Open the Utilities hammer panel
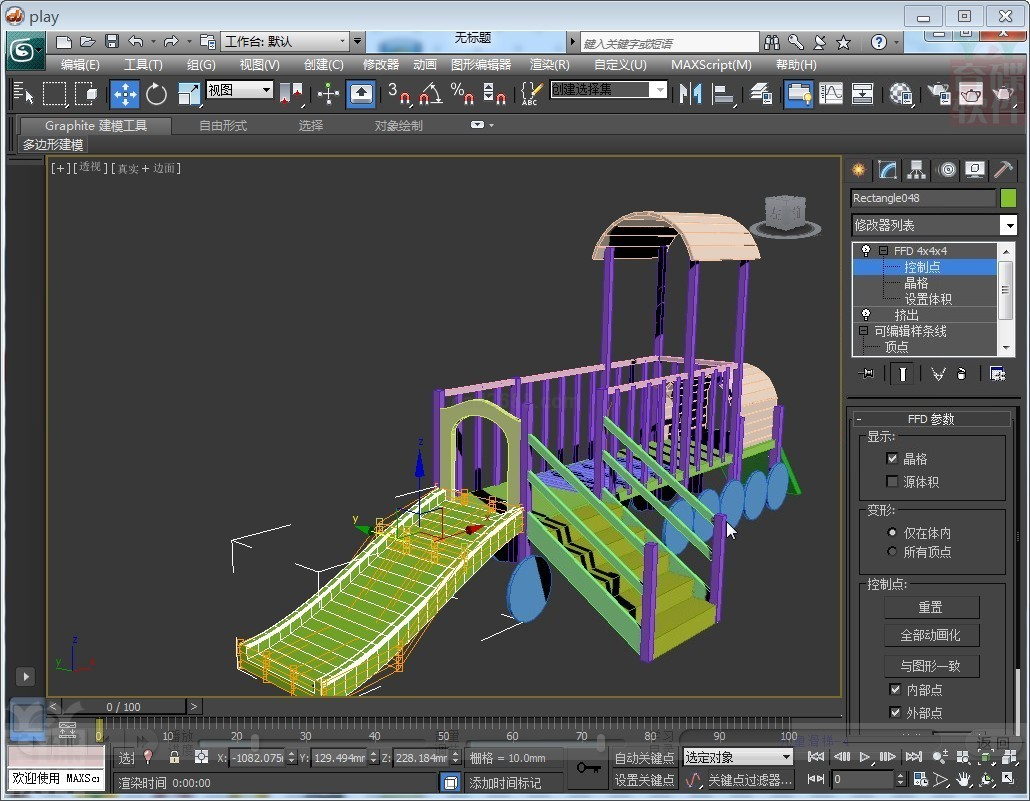 [x=1003, y=170]
